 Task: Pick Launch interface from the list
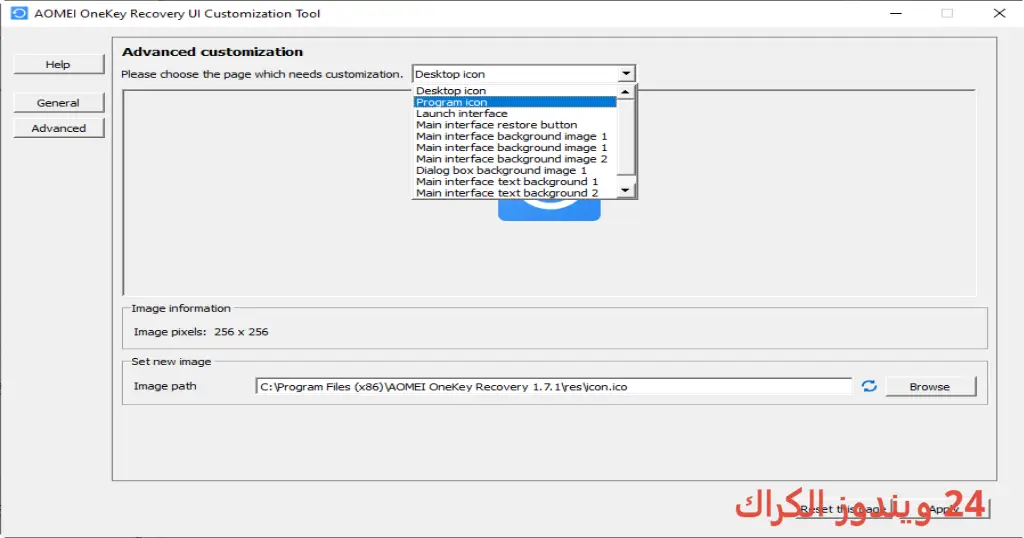[515, 114]
